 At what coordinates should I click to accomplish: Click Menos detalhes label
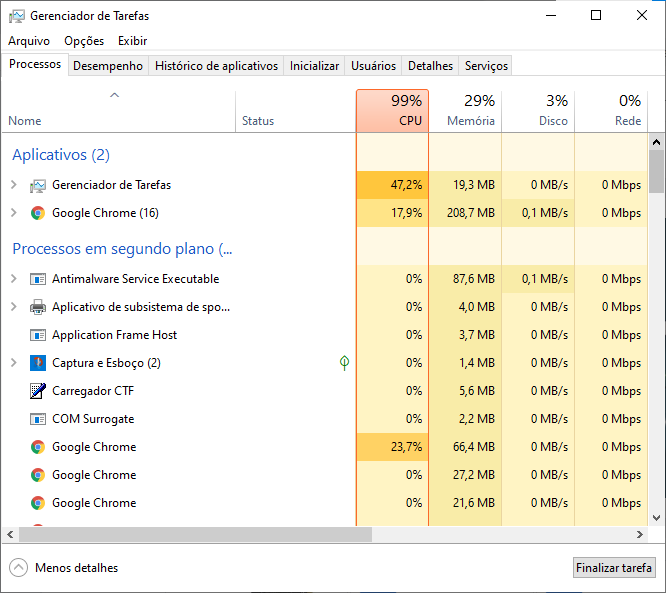tap(76, 568)
